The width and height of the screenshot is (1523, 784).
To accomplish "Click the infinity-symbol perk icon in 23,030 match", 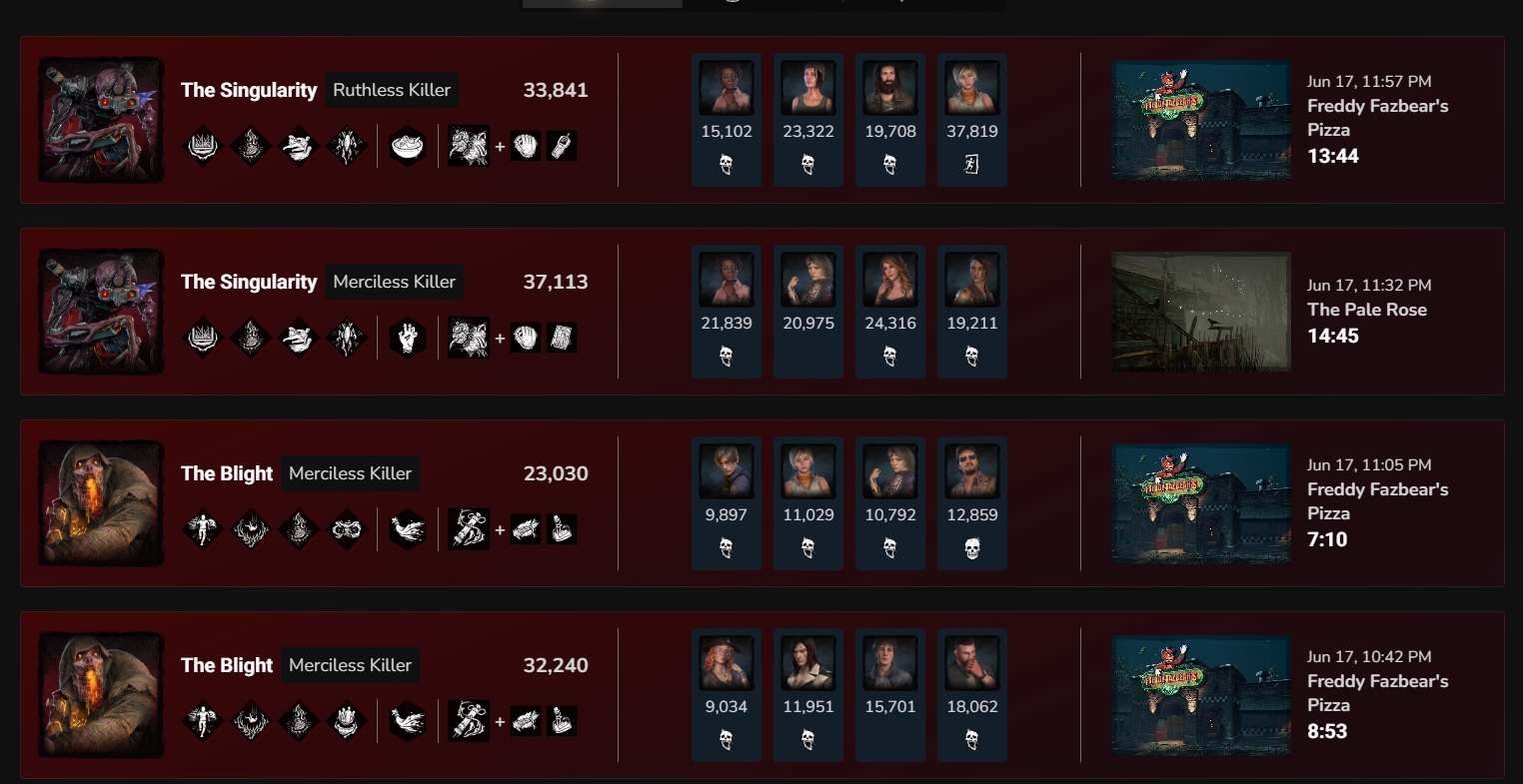I will (x=346, y=530).
